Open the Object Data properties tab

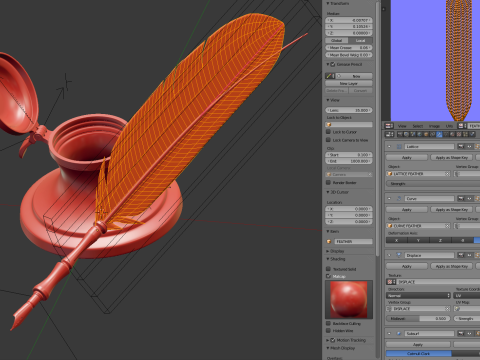[x=446, y=134]
